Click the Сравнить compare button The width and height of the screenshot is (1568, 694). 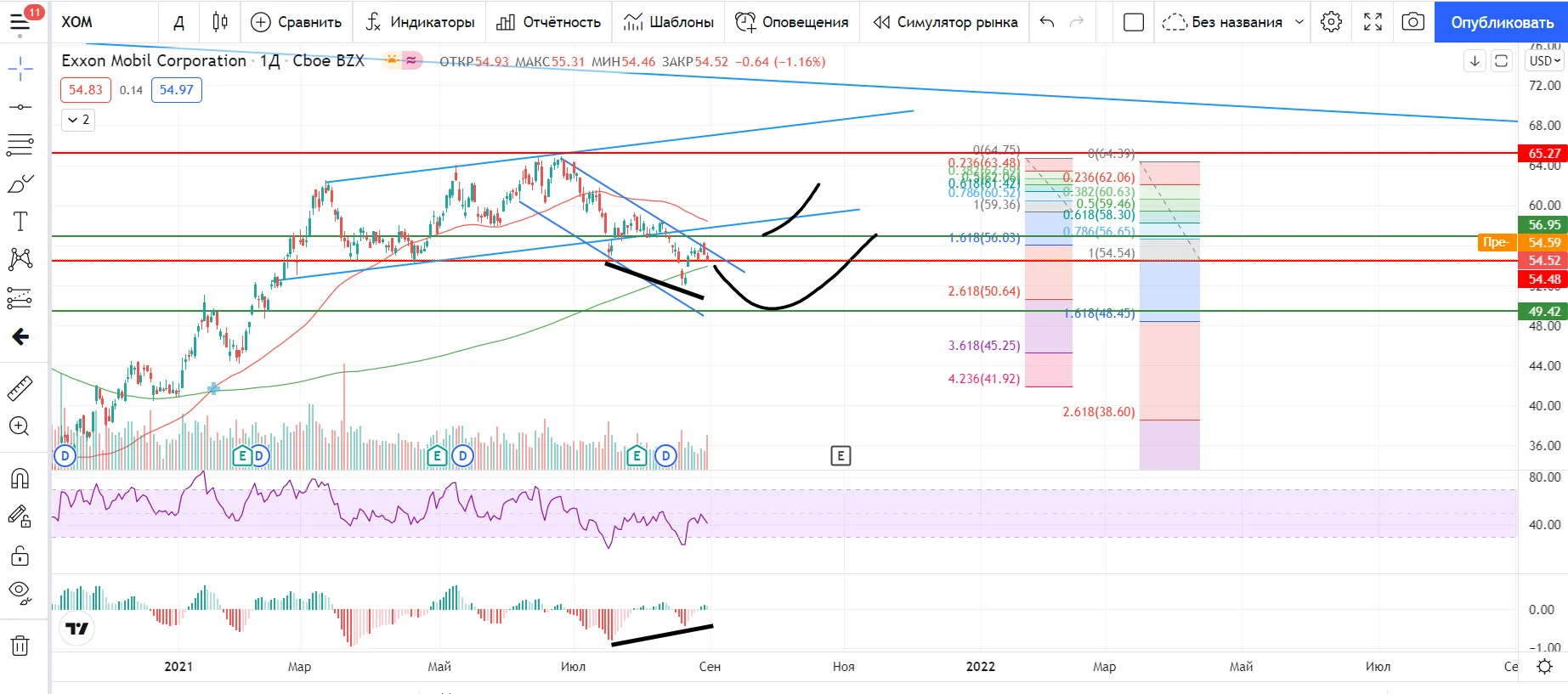[297, 22]
